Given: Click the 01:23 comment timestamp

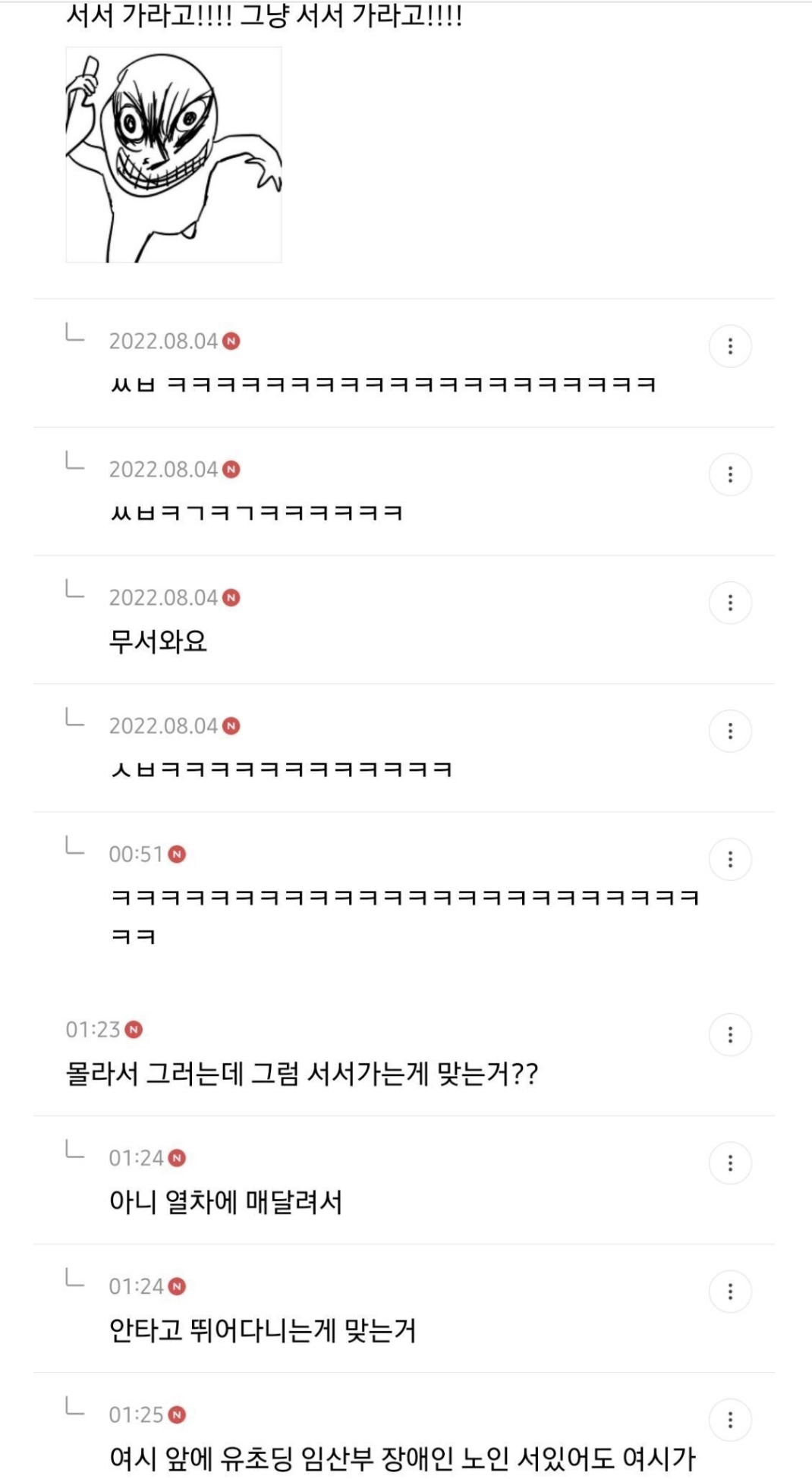Looking at the screenshot, I should (x=93, y=1030).
